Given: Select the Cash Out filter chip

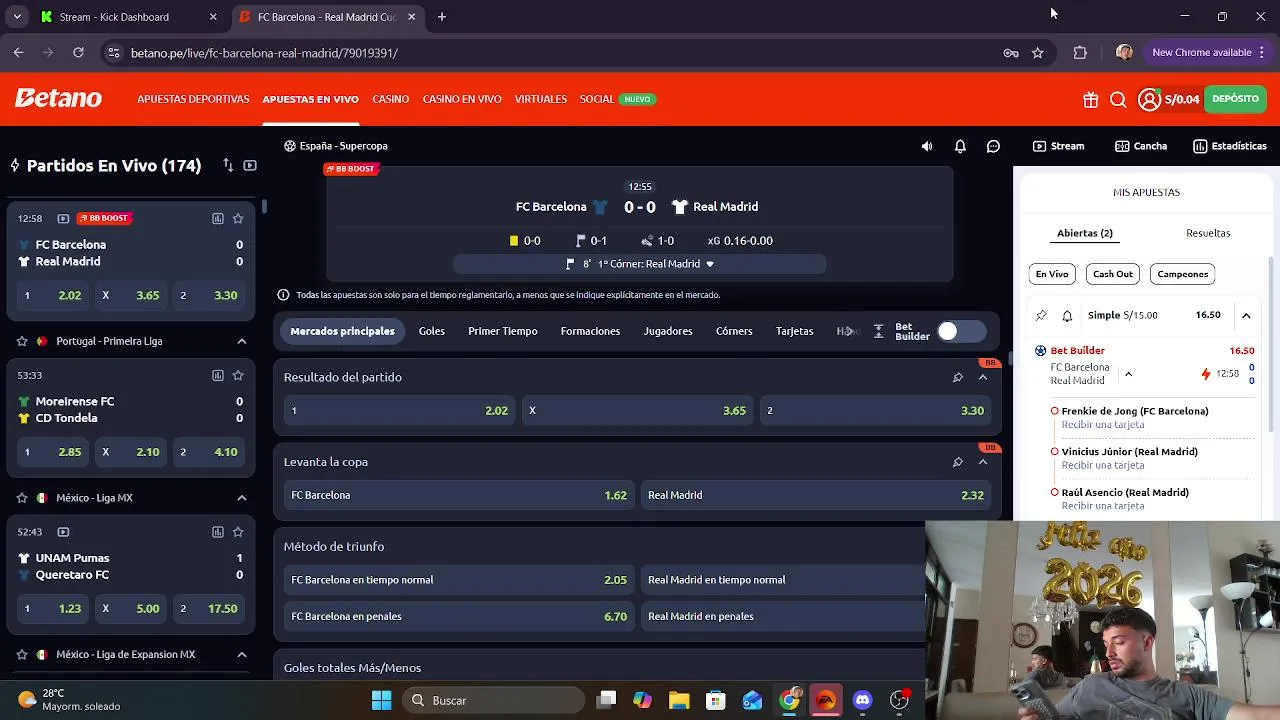Looking at the screenshot, I should click(x=1113, y=274).
